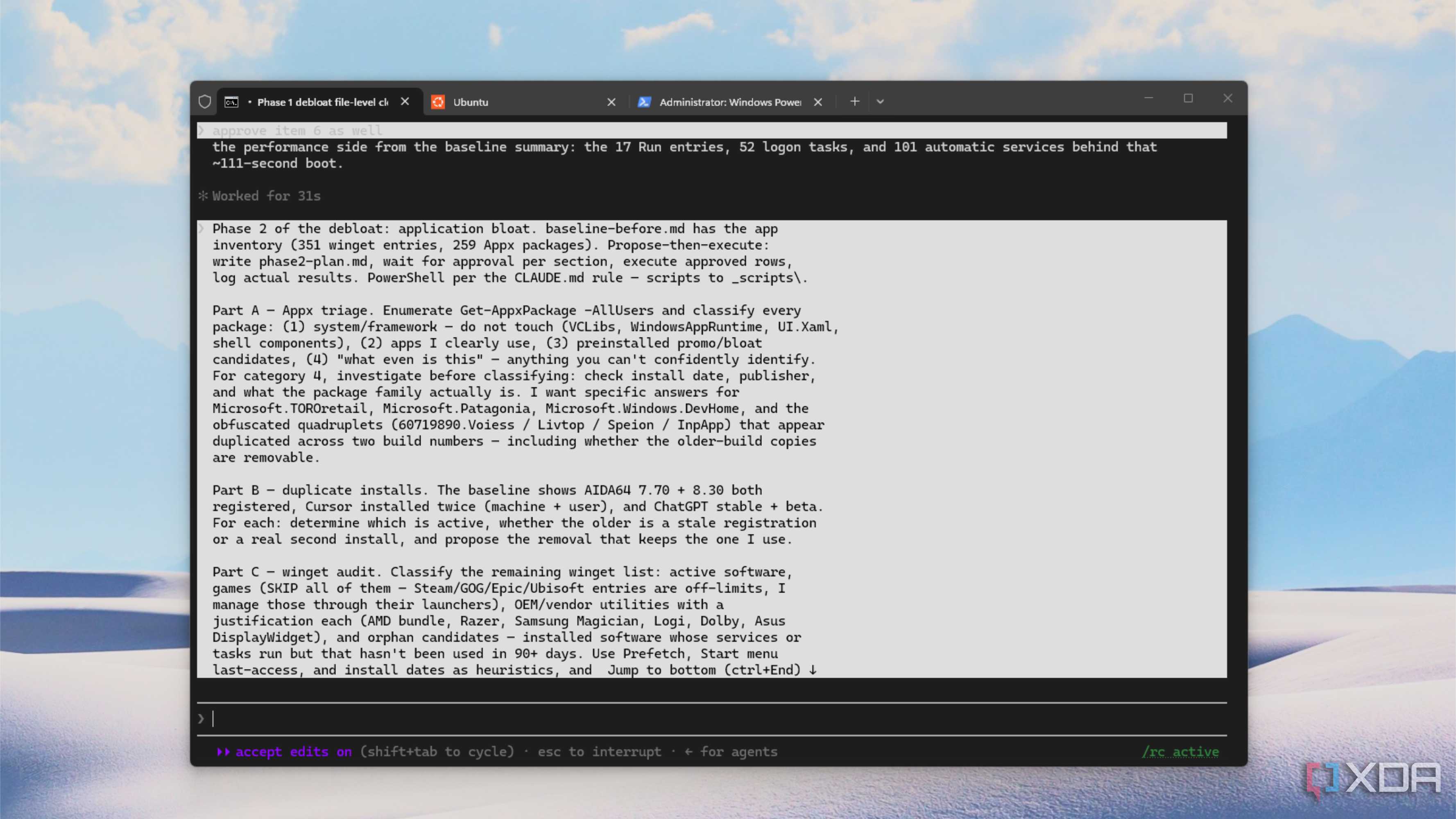1456x819 pixels.
Task: Click the double-arrow icon before 'accept edits on'
Action: (x=224, y=752)
